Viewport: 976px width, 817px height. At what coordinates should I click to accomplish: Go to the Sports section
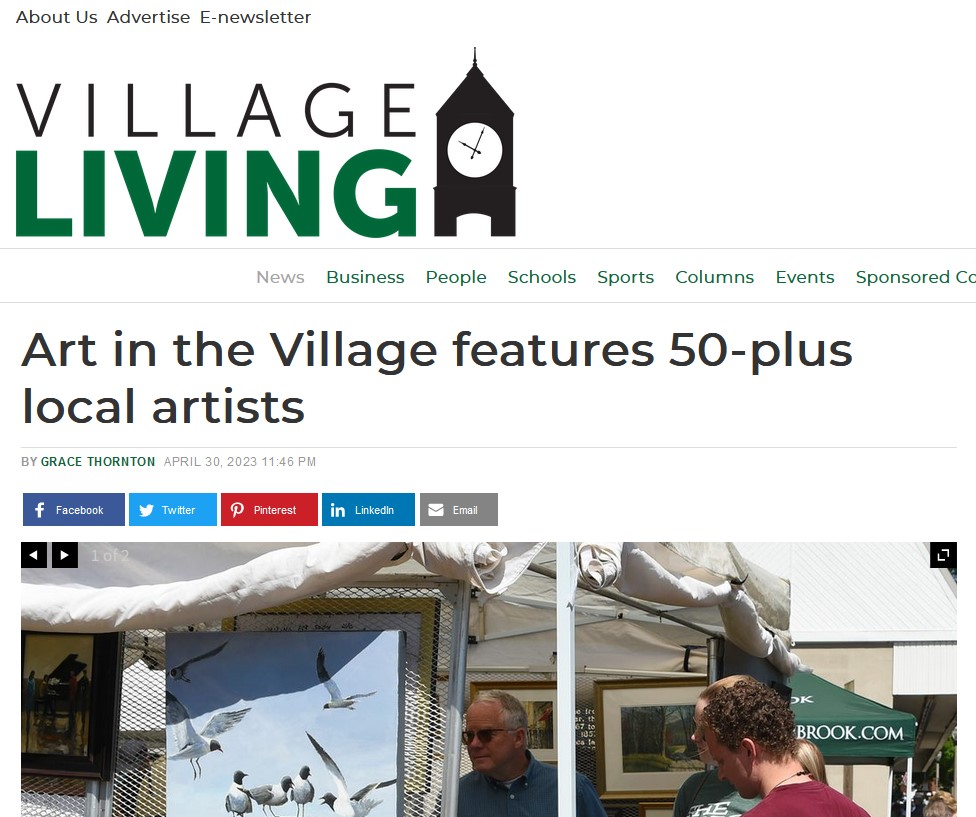coord(626,277)
